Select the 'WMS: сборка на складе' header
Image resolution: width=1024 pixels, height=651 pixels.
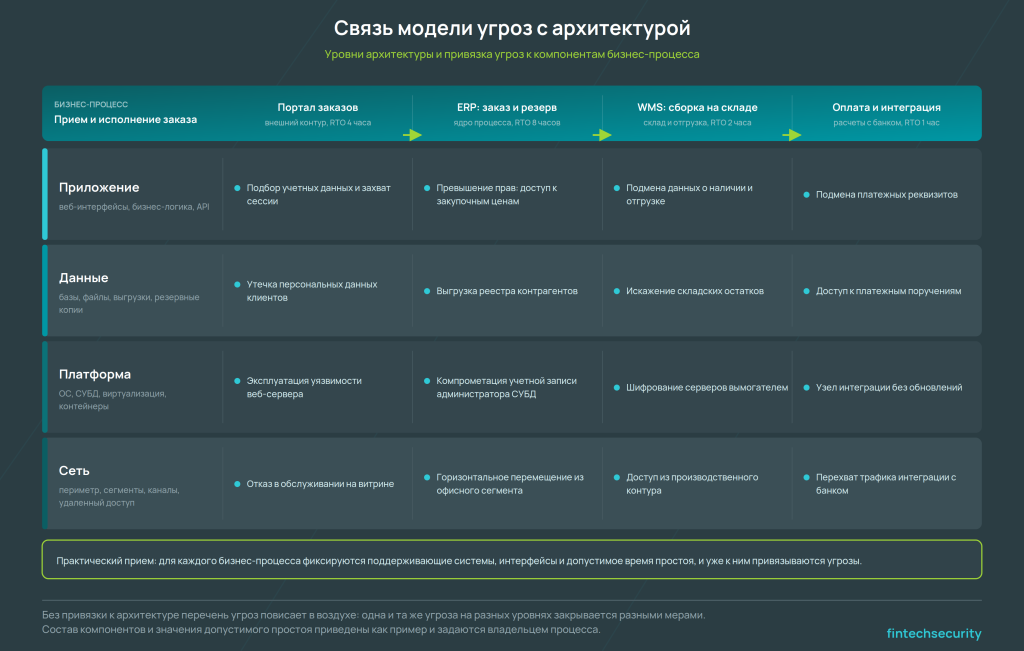(697, 107)
